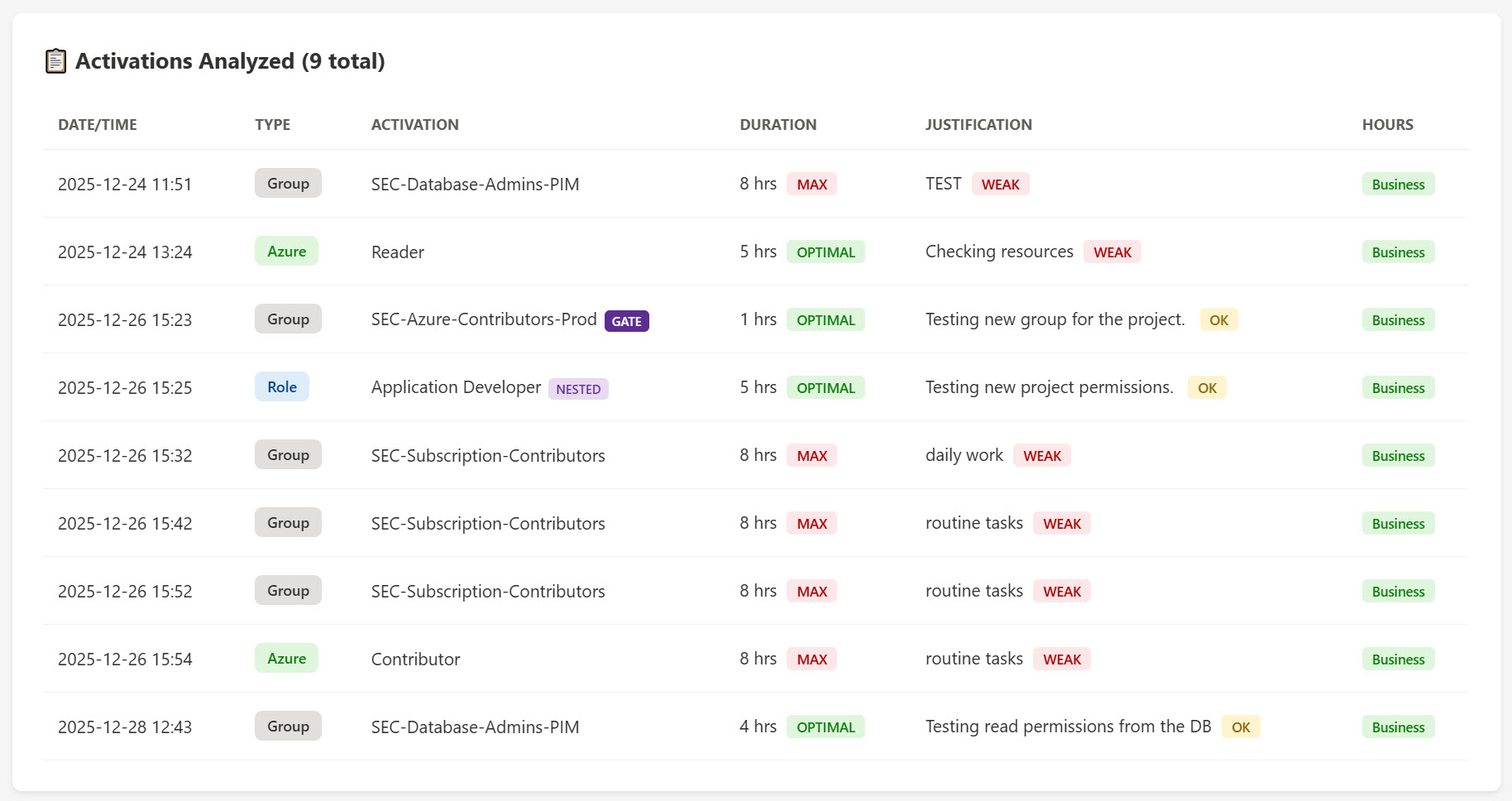1512x801 pixels.
Task: Click the purple GATE badge
Action: tap(626, 321)
